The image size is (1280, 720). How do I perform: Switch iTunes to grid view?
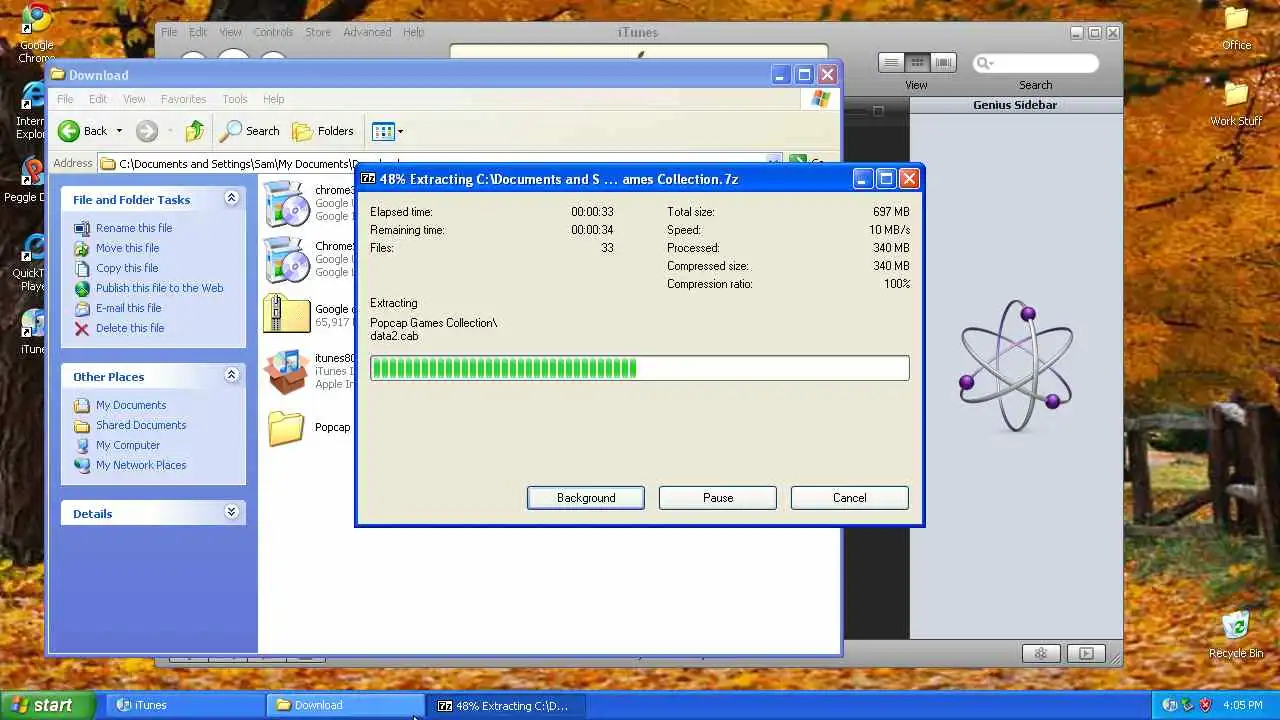pyautogui.click(x=917, y=63)
